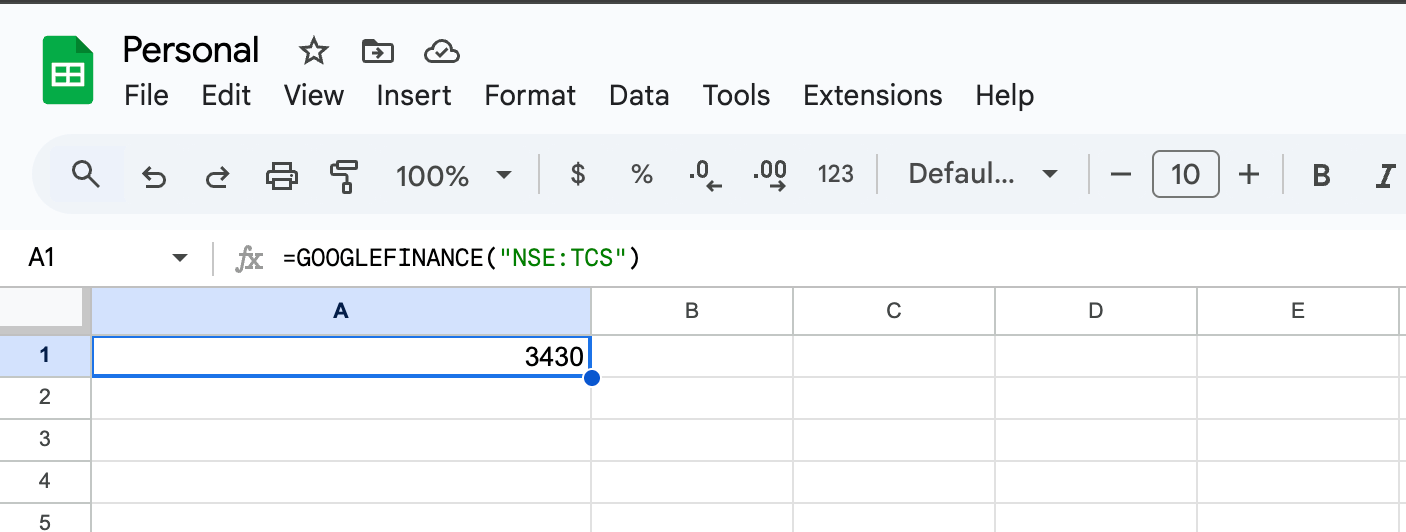The image size is (1406, 532).
Task: Open the Format menu
Action: pos(530,96)
